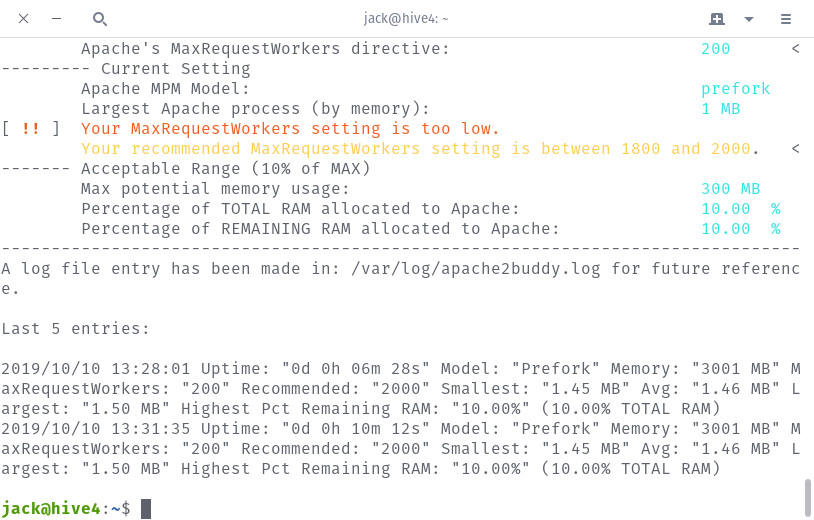Click the terminal scrollbar thumb
814x520 pixels.
(x=807, y=498)
